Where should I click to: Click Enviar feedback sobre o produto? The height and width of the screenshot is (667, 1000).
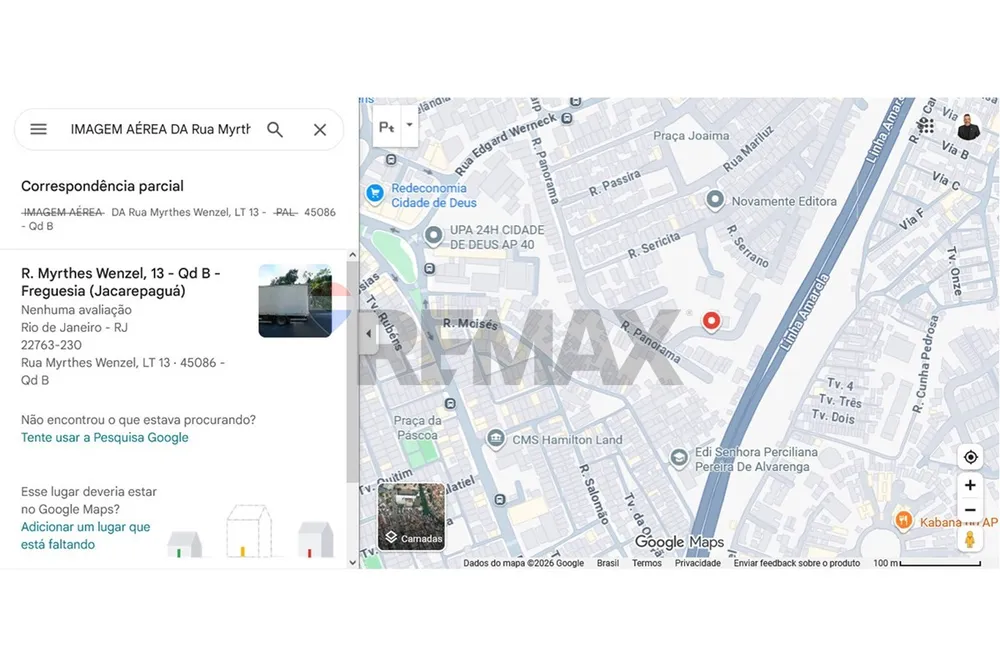tap(797, 563)
